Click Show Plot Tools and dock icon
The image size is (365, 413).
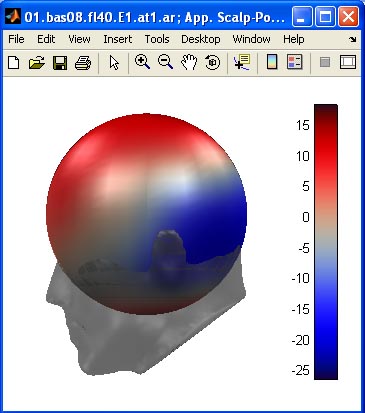pyautogui.click(x=348, y=62)
